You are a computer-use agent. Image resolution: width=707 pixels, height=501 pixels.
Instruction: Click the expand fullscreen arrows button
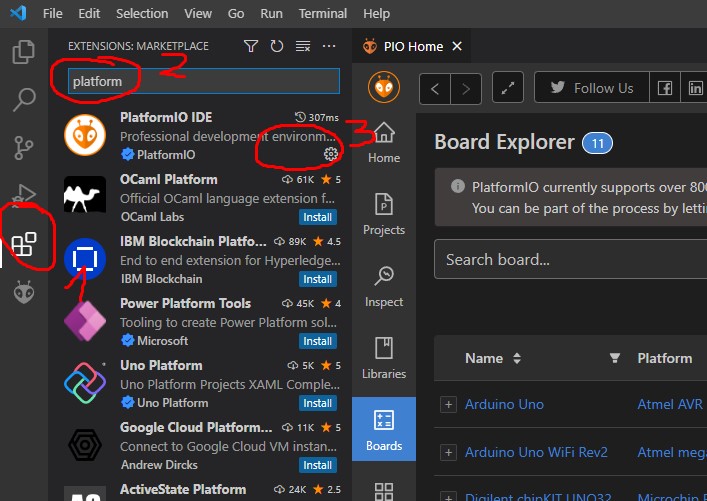[x=508, y=87]
